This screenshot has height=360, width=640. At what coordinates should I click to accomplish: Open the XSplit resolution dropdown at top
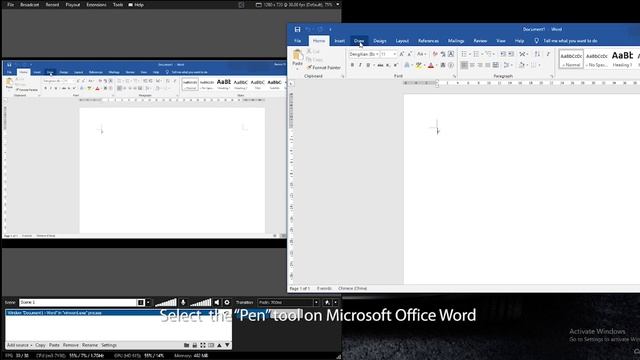tap(338, 4)
